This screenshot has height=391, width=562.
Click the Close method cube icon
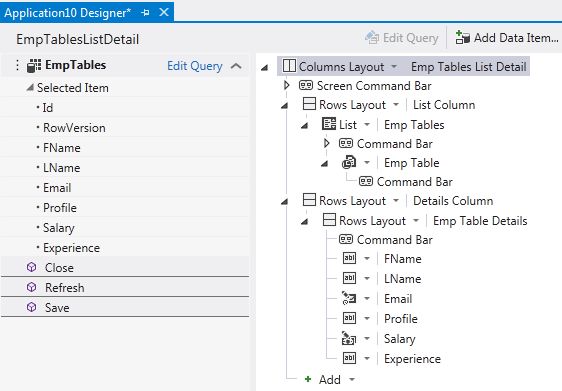coord(32,267)
